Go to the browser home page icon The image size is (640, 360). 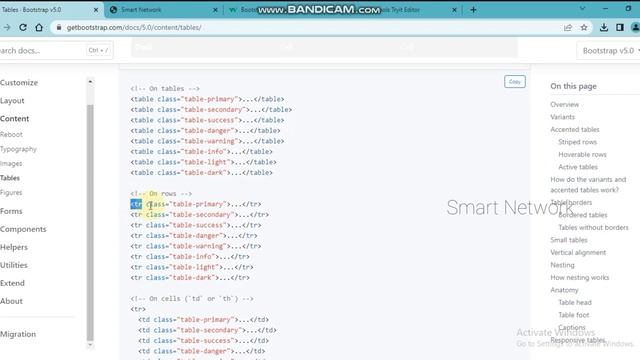39,27
